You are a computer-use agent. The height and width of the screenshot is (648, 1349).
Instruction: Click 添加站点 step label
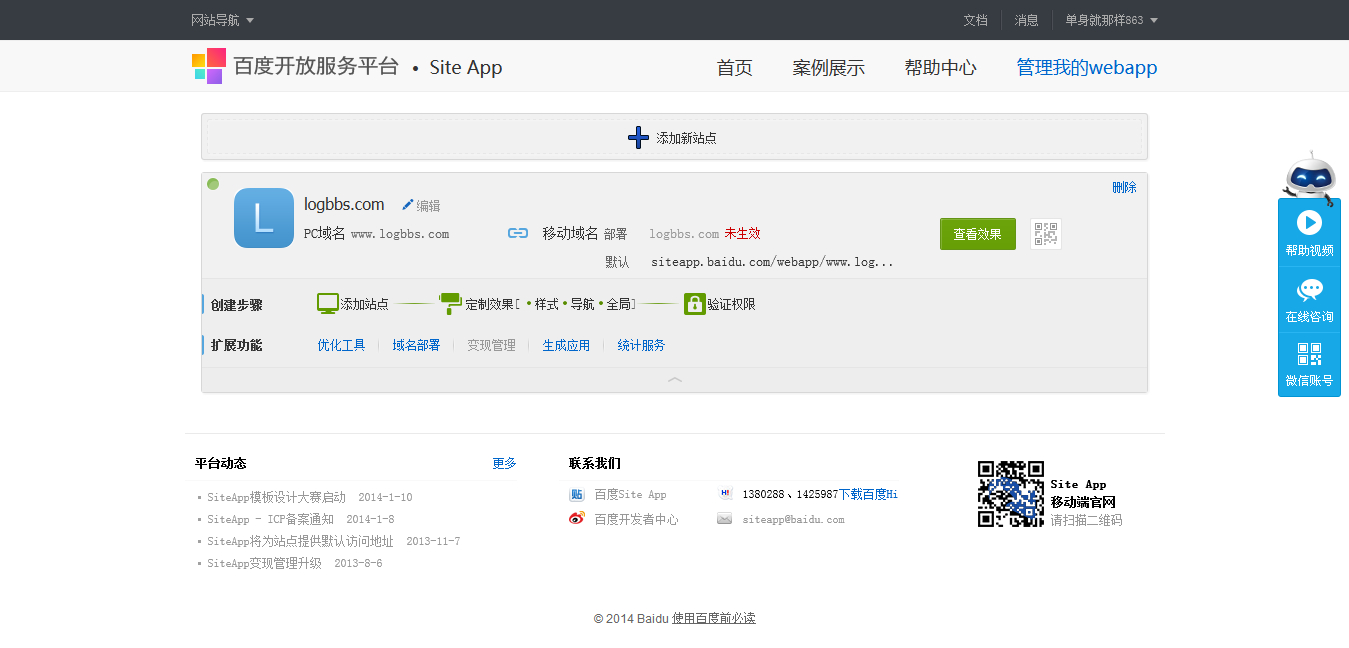pyautogui.click(x=365, y=304)
